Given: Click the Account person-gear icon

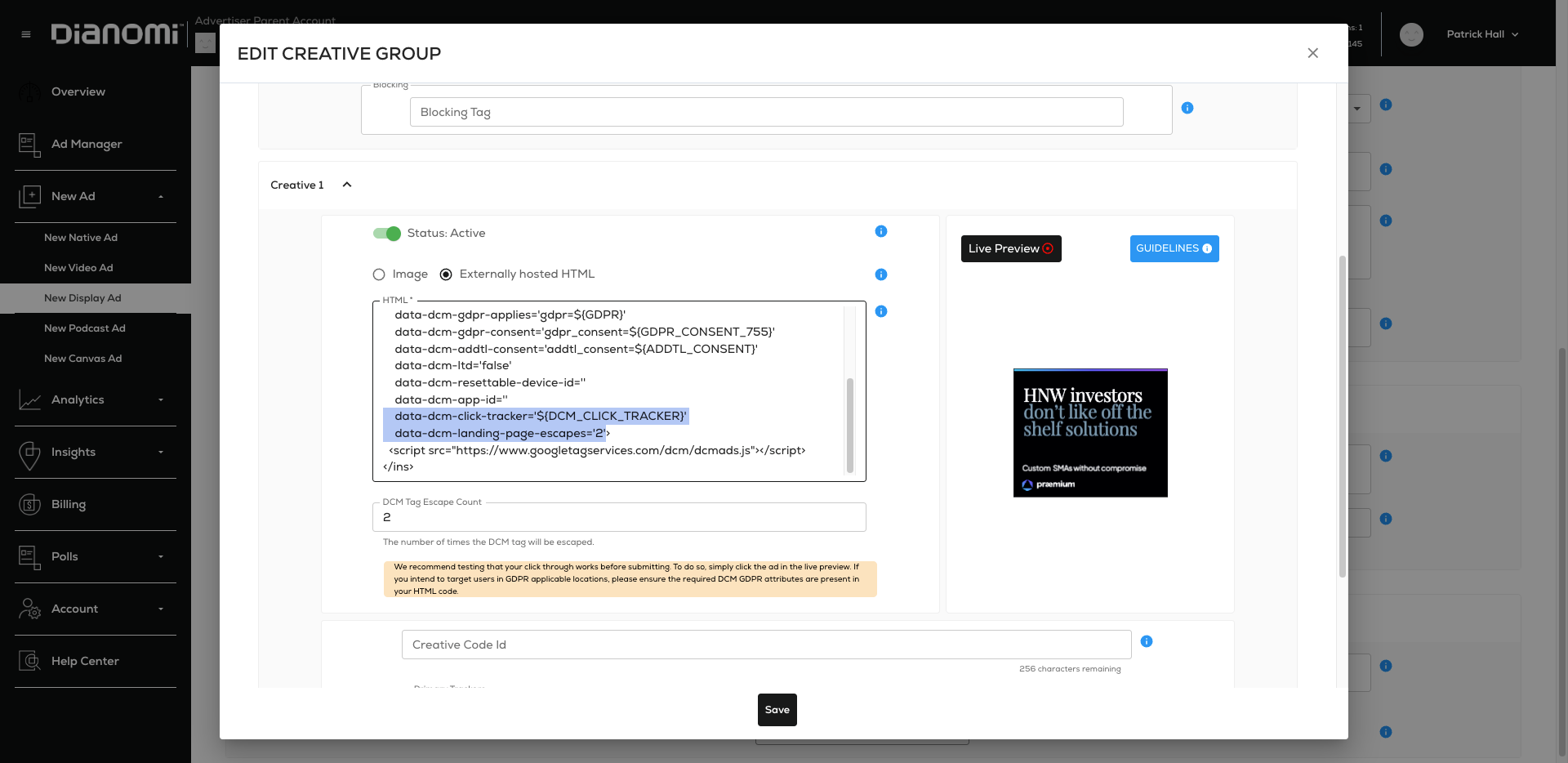Looking at the screenshot, I should point(29,609).
